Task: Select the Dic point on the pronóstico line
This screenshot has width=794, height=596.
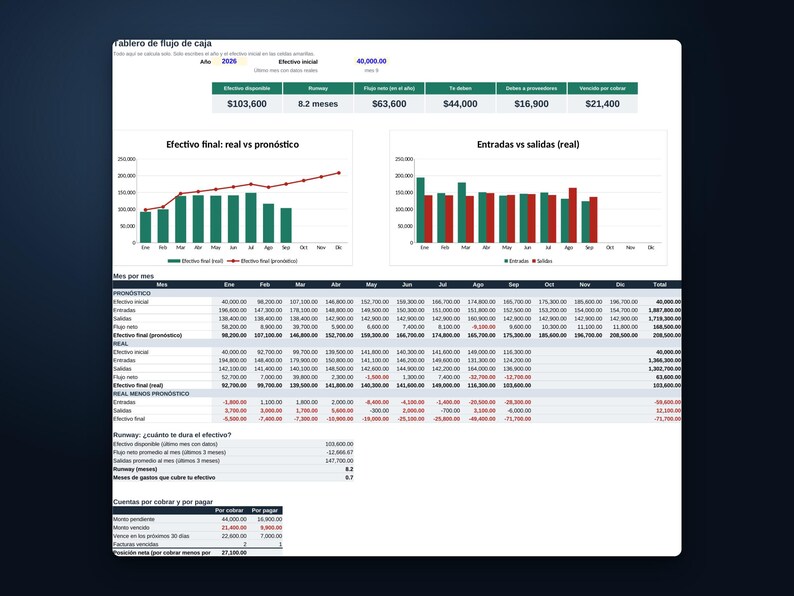Action: (x=339, y=173)
